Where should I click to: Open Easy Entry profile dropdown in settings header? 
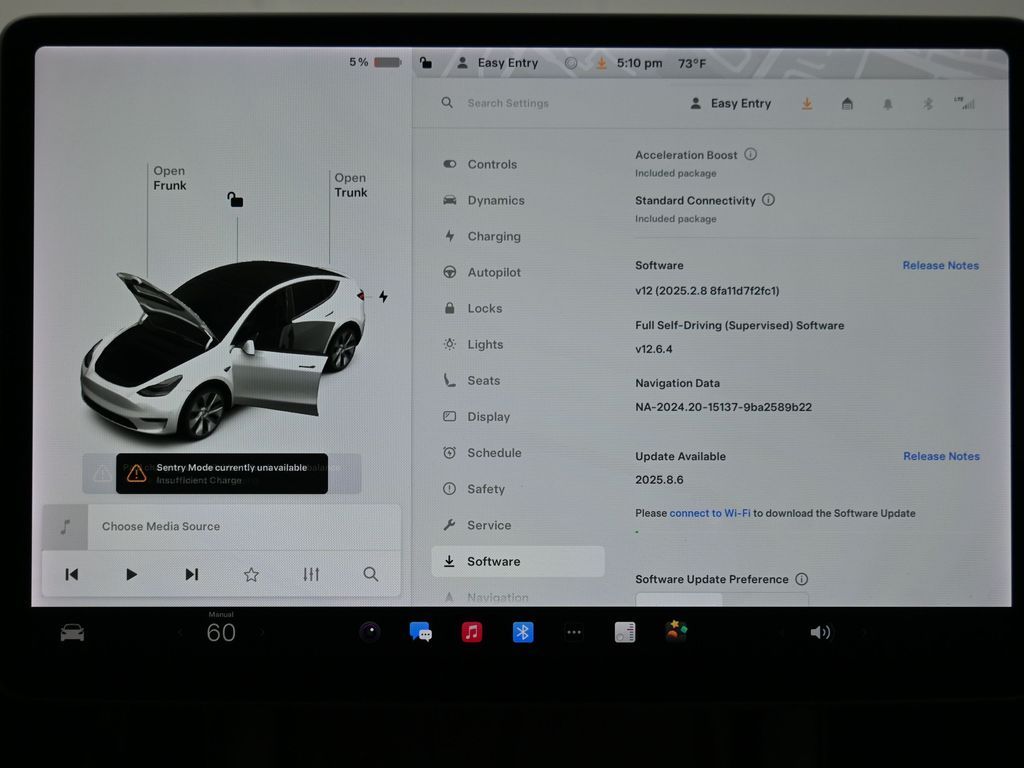pyautogui.click(x=731, y=104)
